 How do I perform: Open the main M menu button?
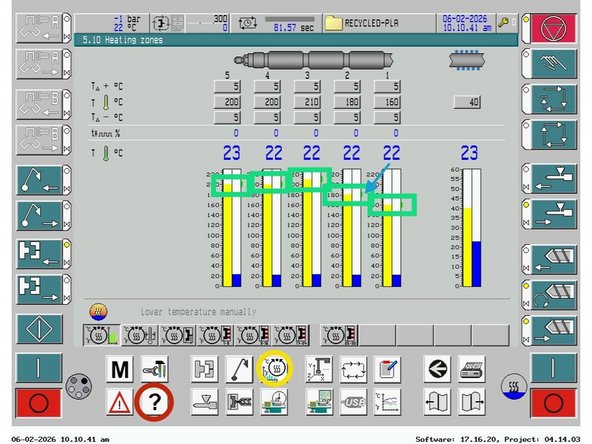[120, 369]
